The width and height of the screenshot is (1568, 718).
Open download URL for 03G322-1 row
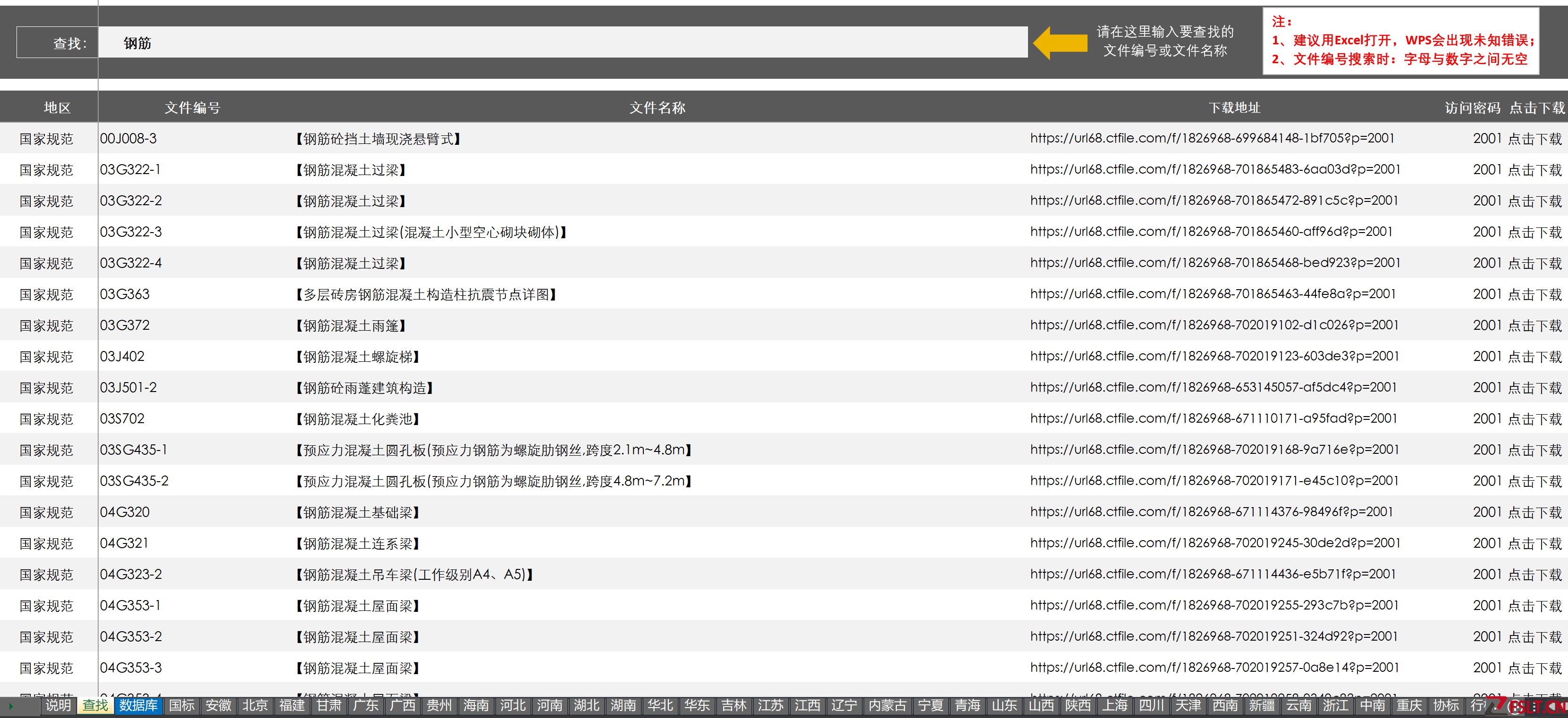(x=1215, y=169)
